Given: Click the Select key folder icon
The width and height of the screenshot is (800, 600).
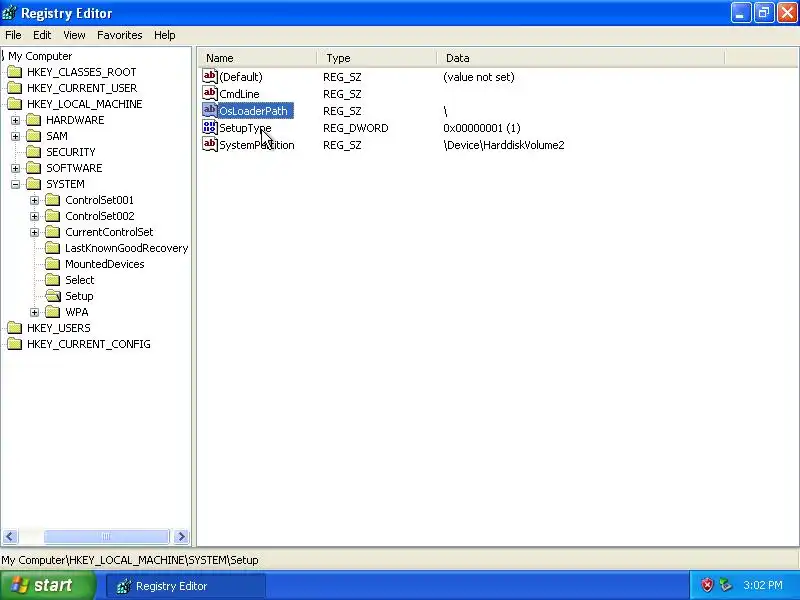Looking at the screenshot, I should click(53, 280).
